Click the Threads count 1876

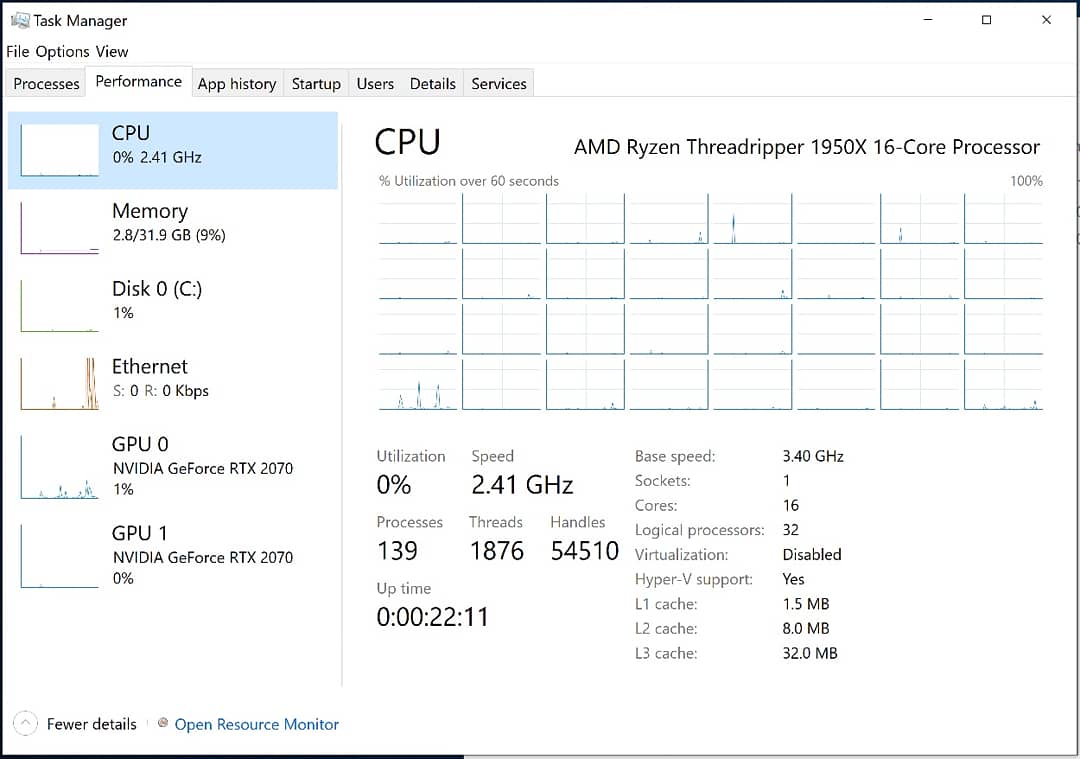point(497,550)
